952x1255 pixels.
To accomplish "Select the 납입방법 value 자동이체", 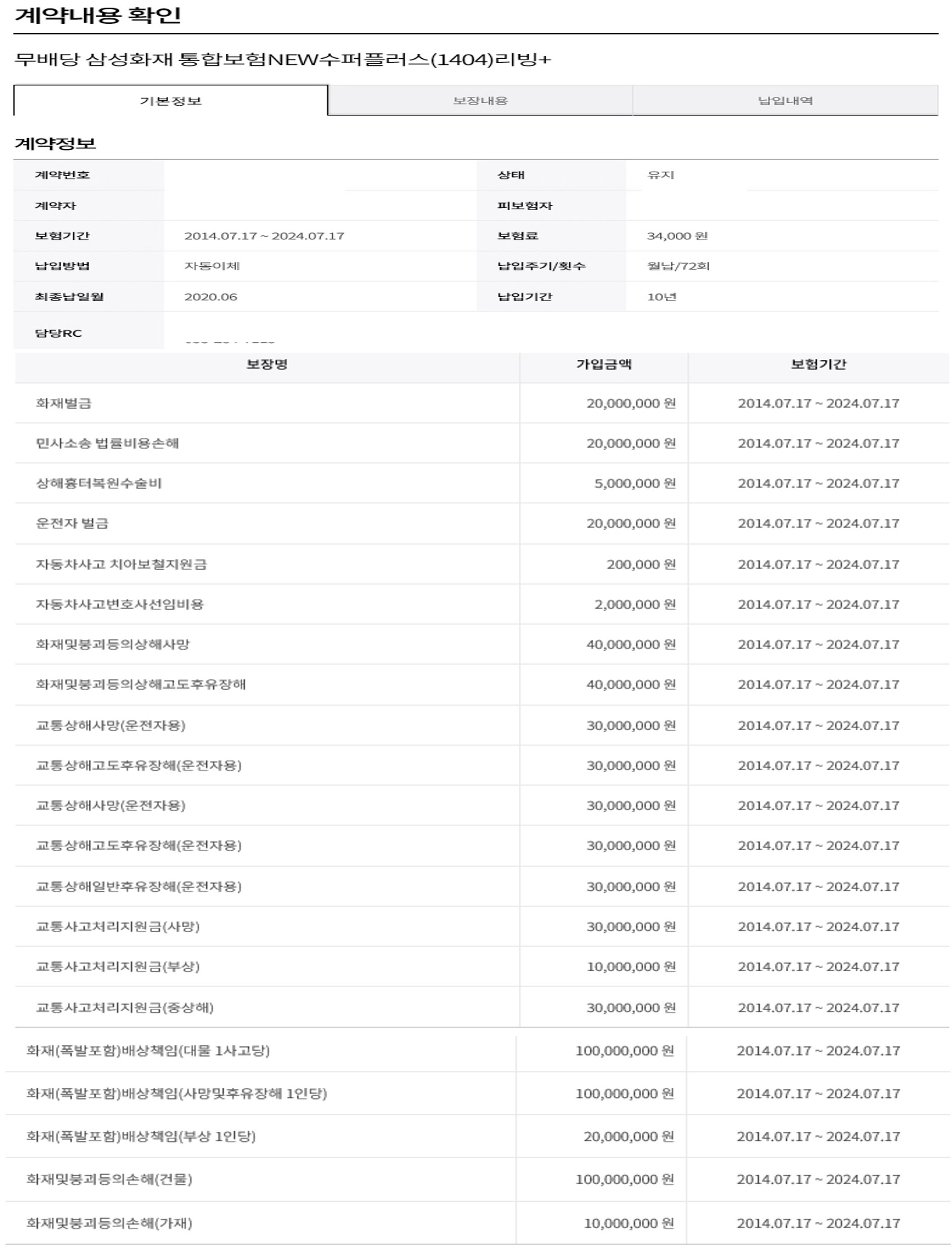I will click(212, 265).
